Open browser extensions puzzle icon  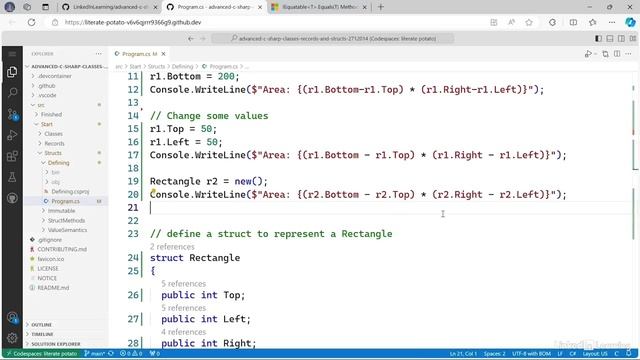[x=552, y=22]
